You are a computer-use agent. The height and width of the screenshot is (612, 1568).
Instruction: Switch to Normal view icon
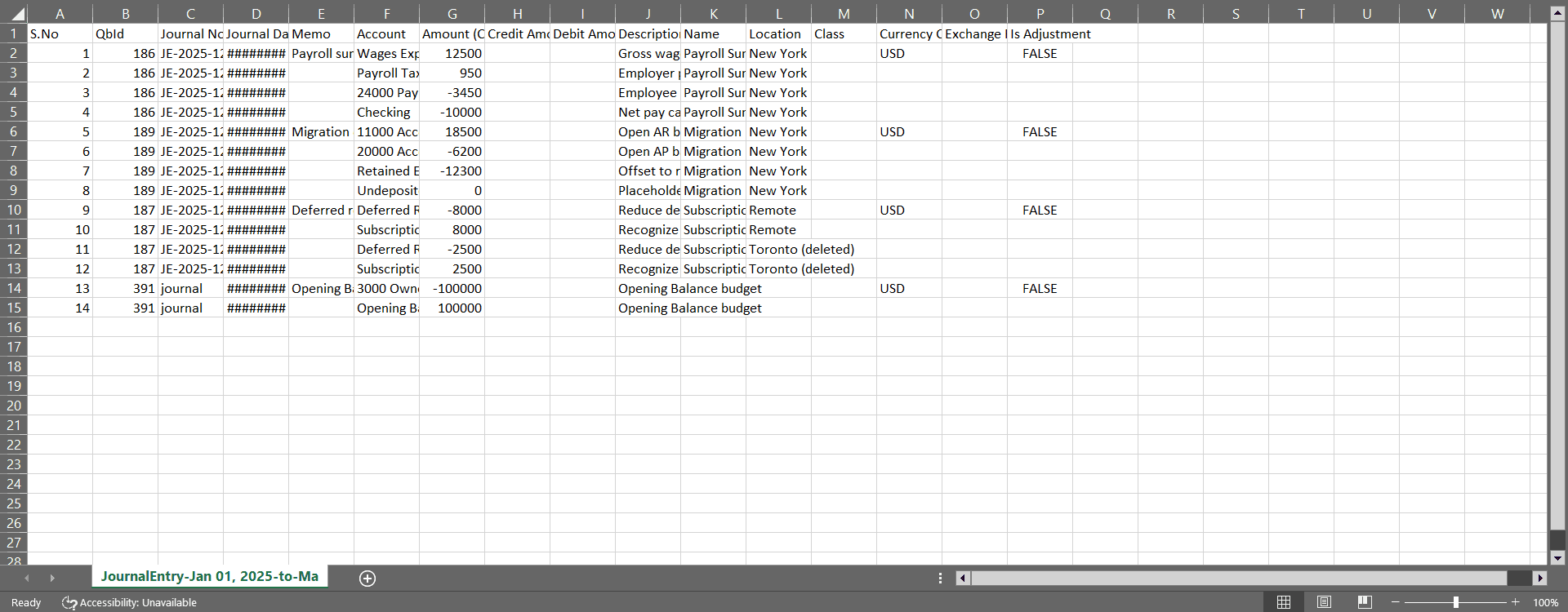tap(1284, 602)
